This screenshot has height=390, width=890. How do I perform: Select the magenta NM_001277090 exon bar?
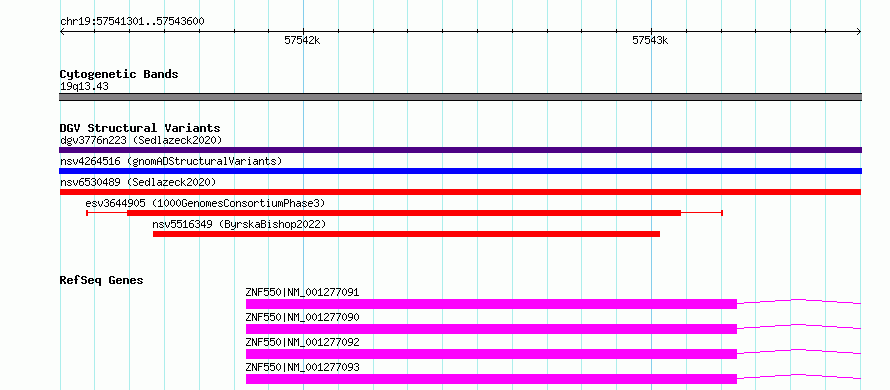(x=491, y=329)
